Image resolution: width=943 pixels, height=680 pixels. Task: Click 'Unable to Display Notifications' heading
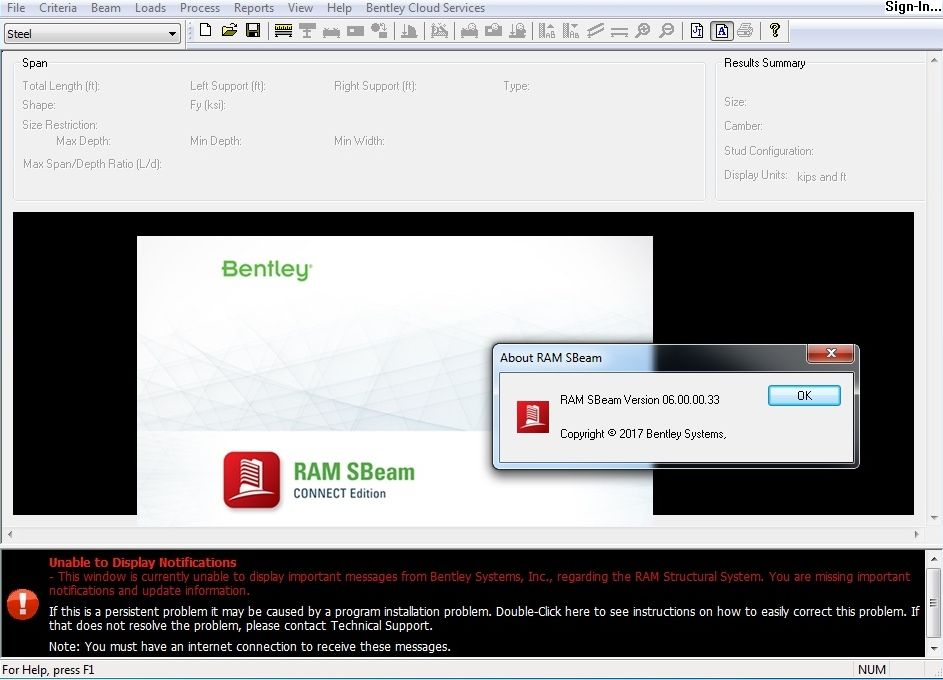point(143,563)
